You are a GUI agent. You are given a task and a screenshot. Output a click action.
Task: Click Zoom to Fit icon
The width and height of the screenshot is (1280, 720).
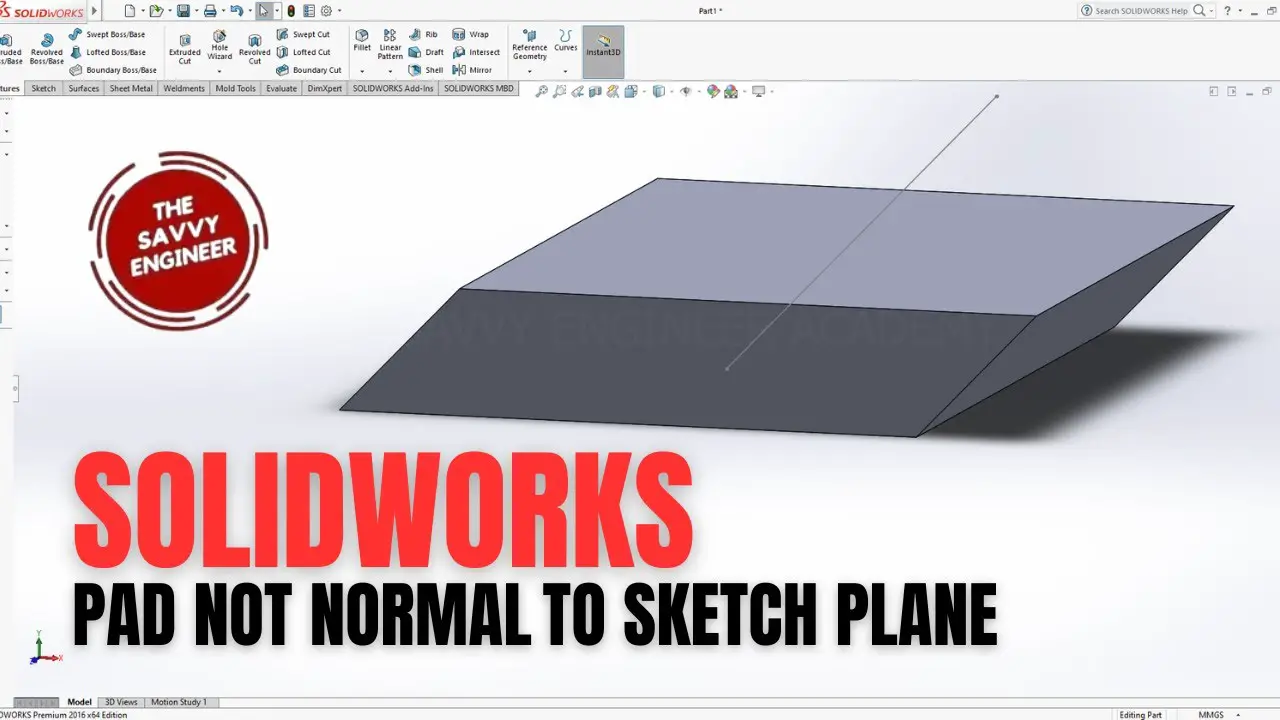click(x=541, y=91)
